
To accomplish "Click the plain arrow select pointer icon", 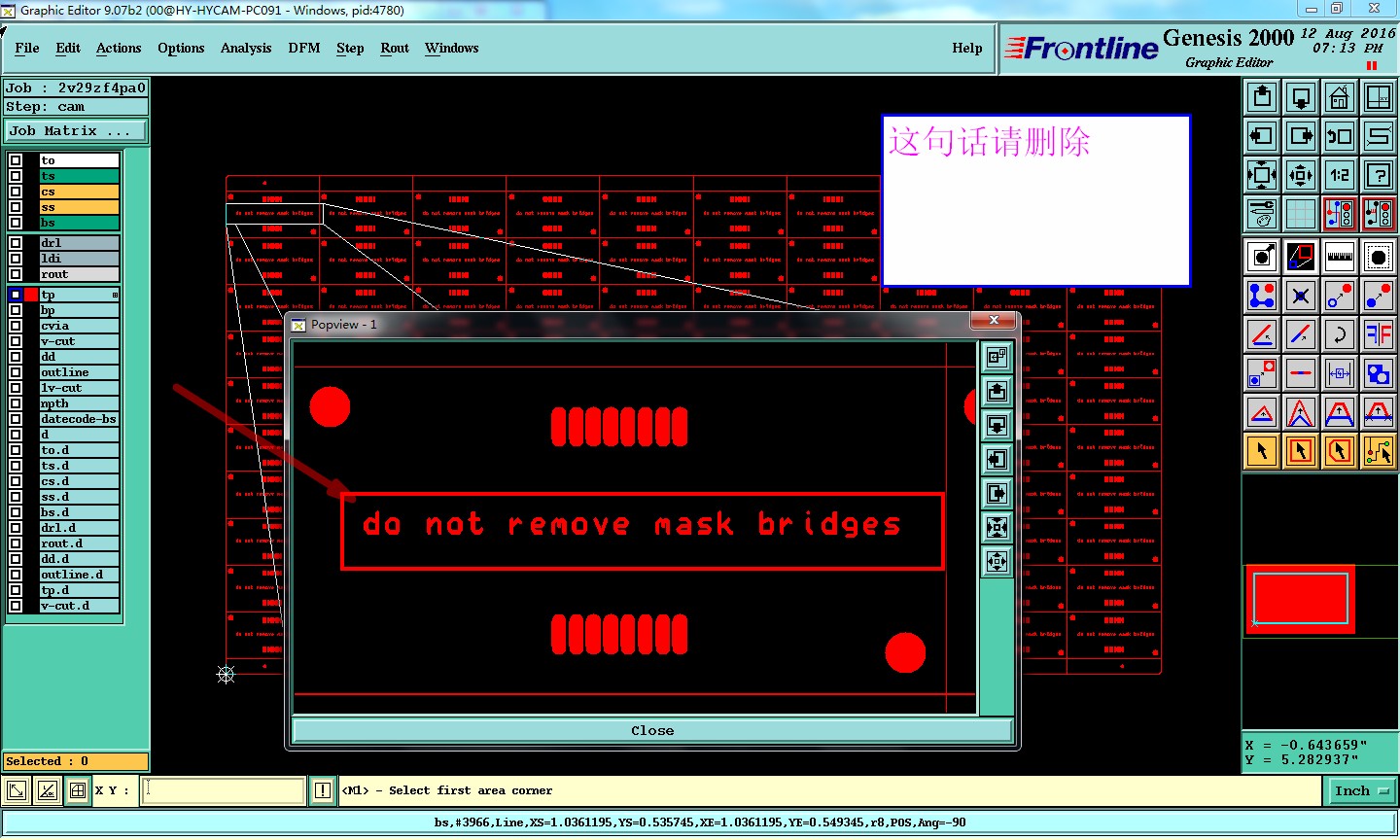I will pos(1262,451).
